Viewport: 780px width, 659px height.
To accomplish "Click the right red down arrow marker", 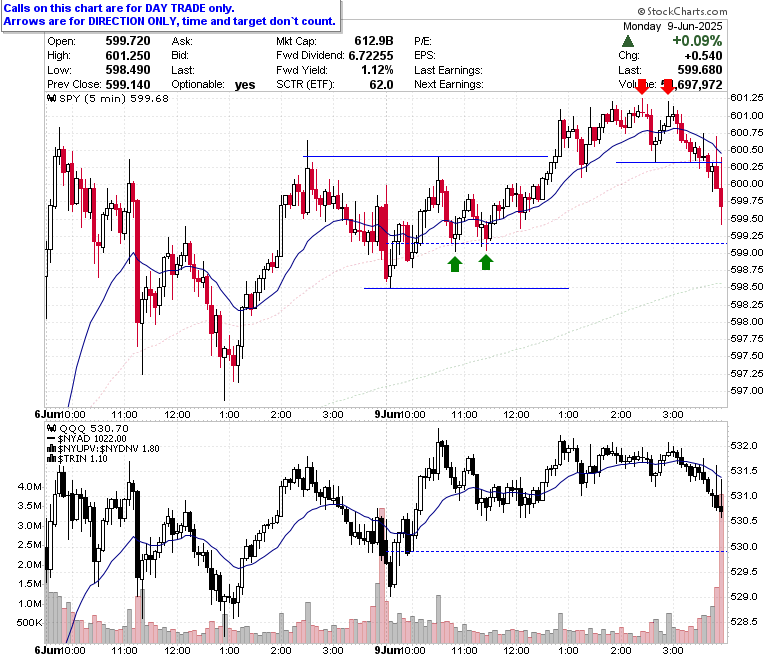I will 668,86.
